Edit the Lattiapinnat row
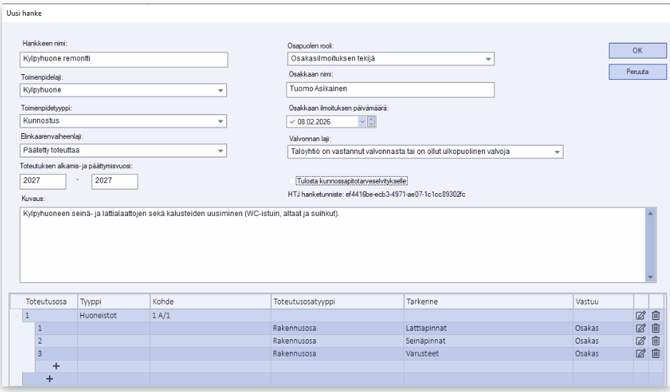Screen dimensions: 670x392 (641, 328)
